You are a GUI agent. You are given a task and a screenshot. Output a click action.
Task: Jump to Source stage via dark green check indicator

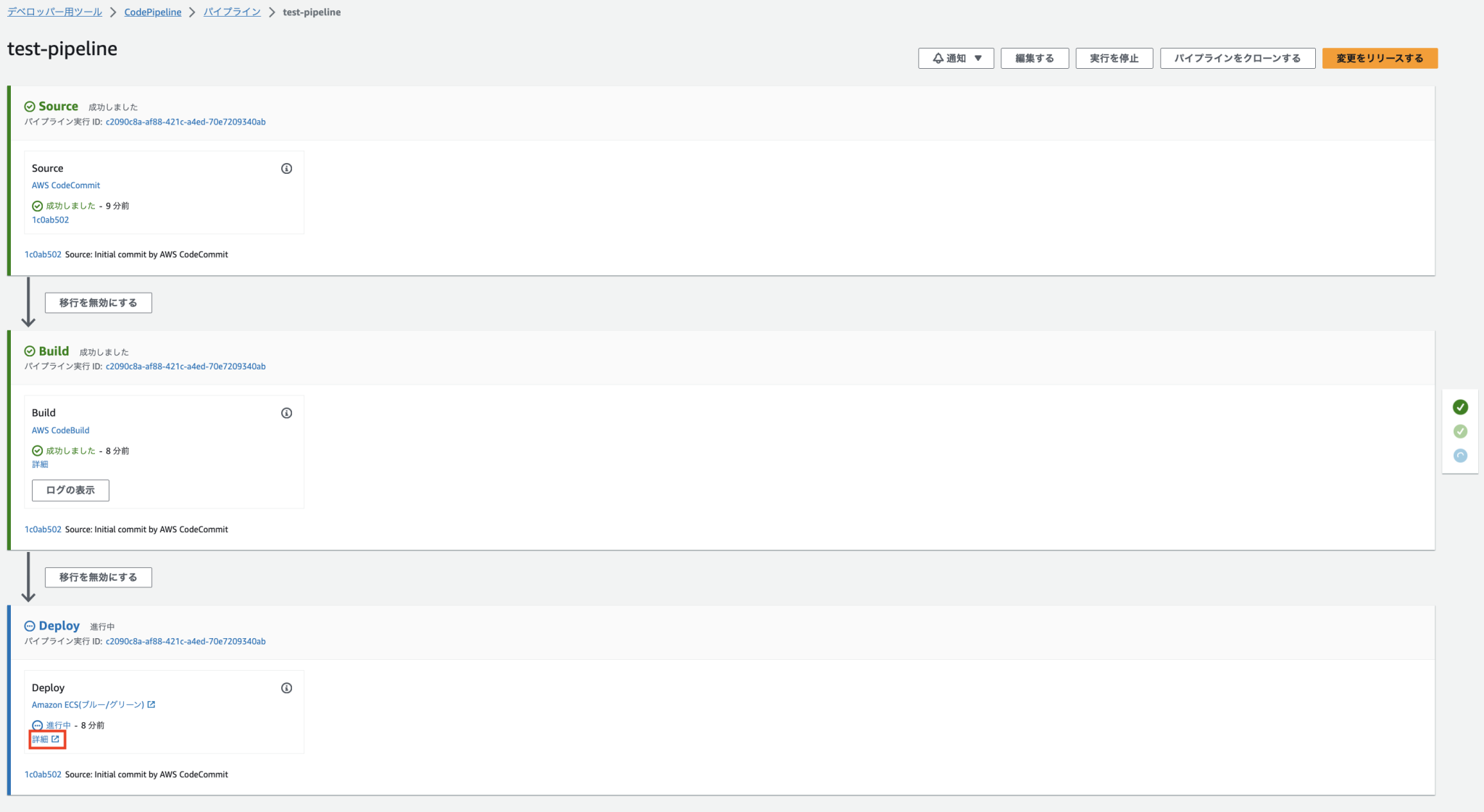tap(1460, 407)
